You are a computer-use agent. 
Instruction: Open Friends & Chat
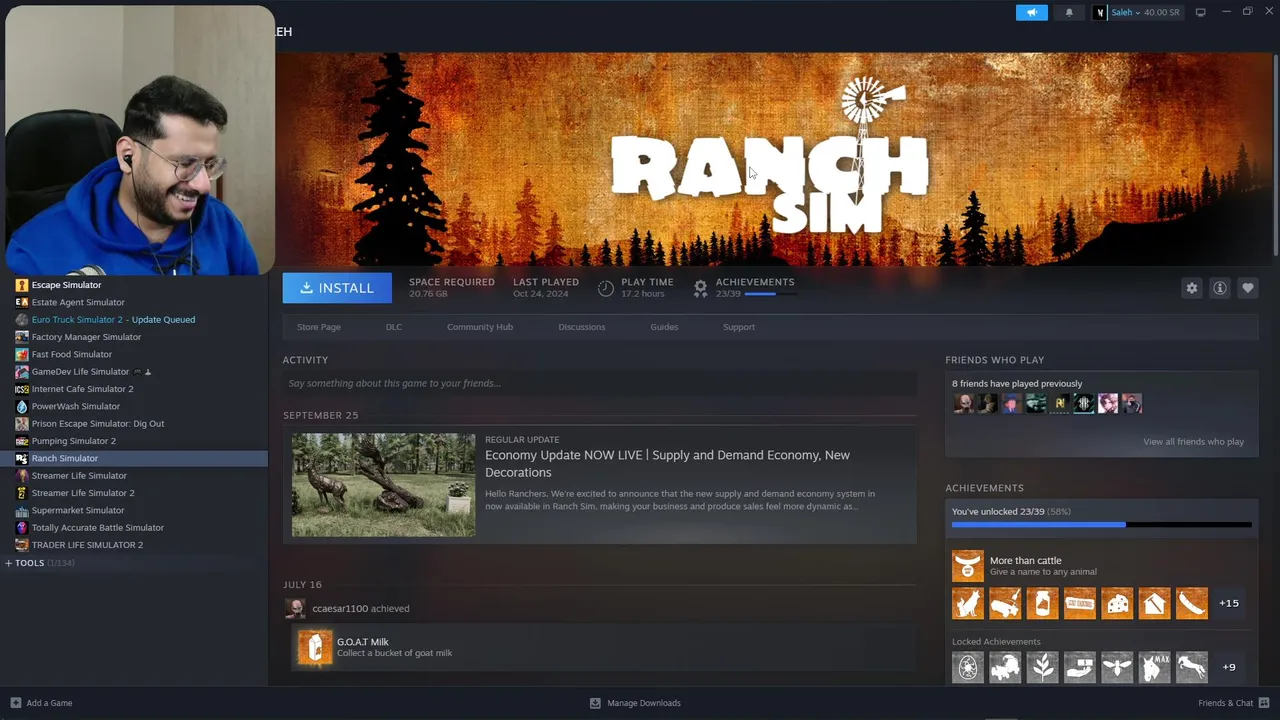pyautogui.click(x=1232, y=703)
